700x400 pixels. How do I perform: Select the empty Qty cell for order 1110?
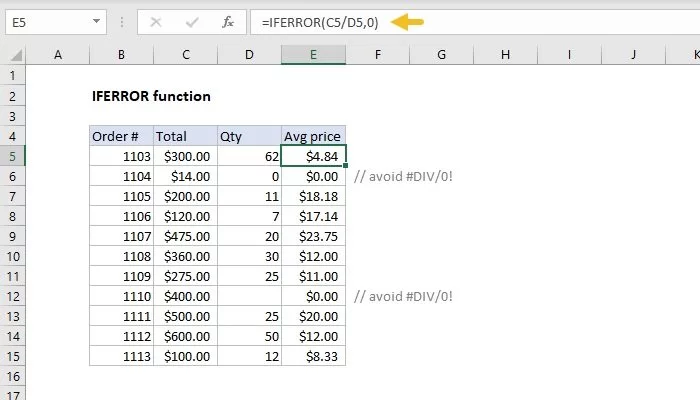pyautogui.click(x=250, y=296)
